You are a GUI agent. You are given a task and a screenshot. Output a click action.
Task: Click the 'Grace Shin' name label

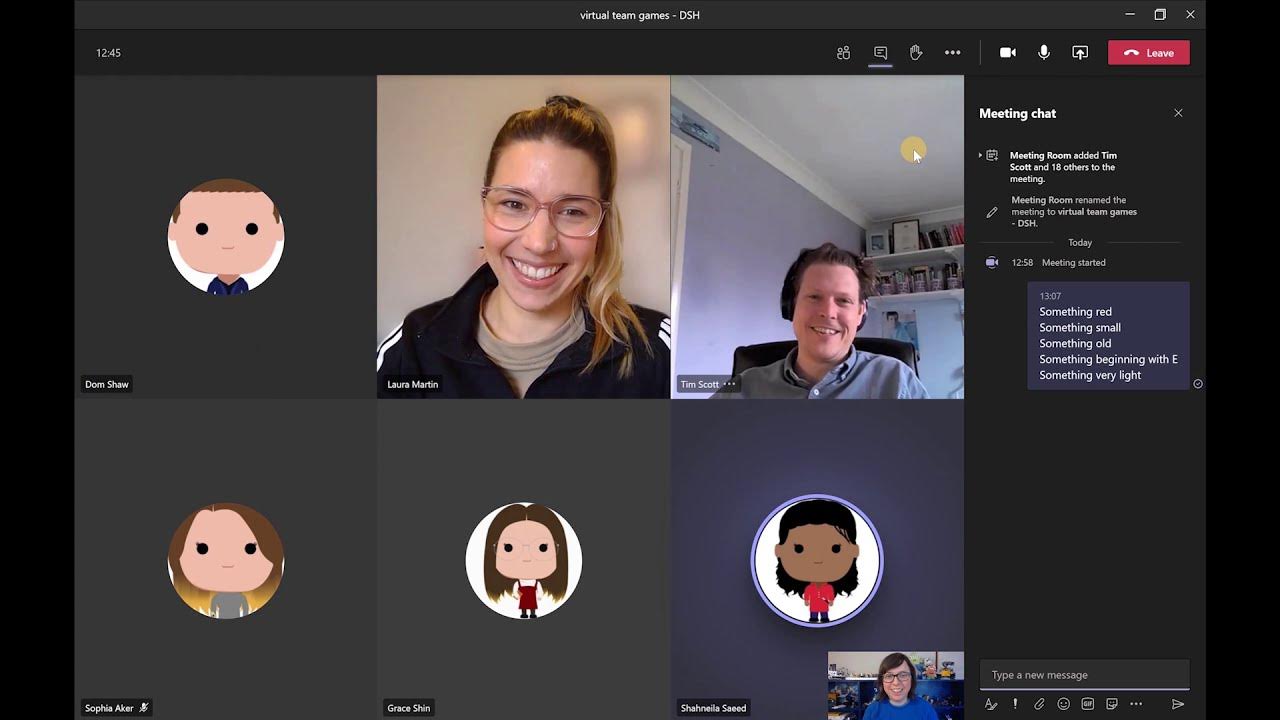[409, 708]
